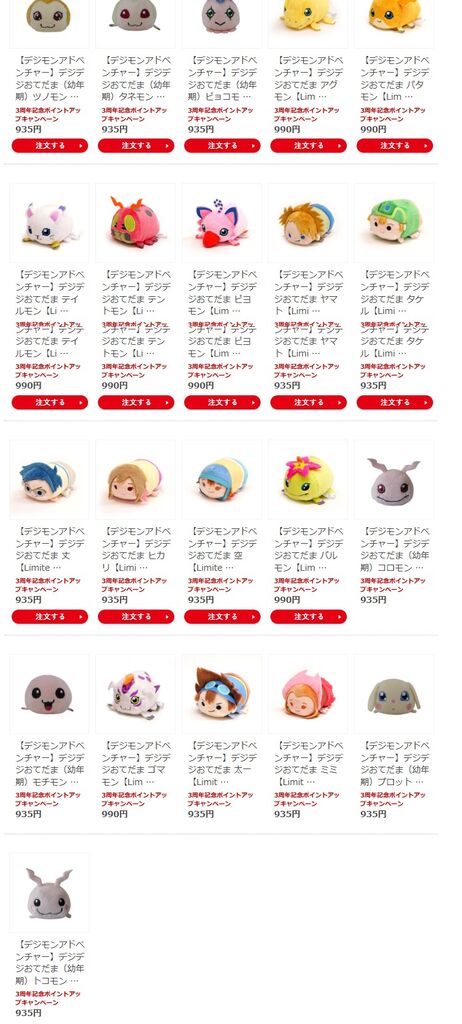The image size is (462, 1024).
Task: Open the Plotmon plush title link
Action: pyautogui.click(x=394, y=763)
